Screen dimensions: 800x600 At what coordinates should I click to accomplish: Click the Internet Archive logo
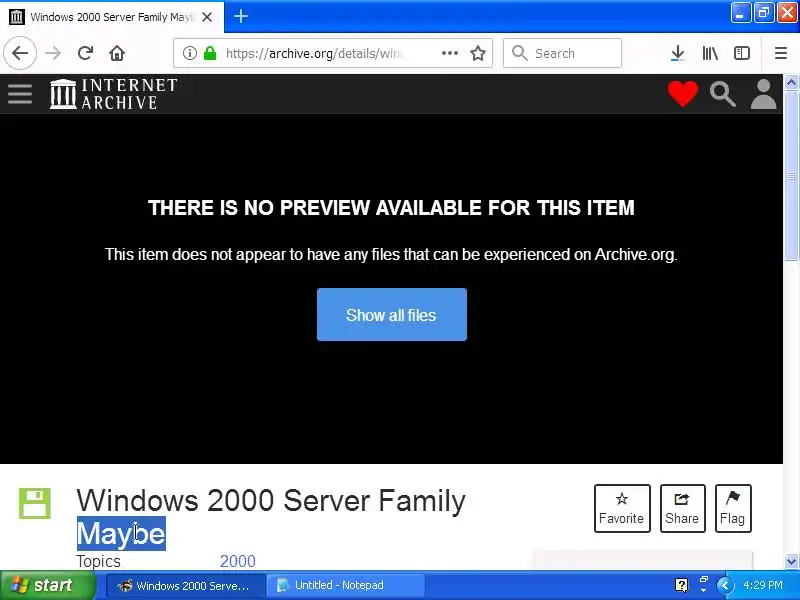[113, 94]
